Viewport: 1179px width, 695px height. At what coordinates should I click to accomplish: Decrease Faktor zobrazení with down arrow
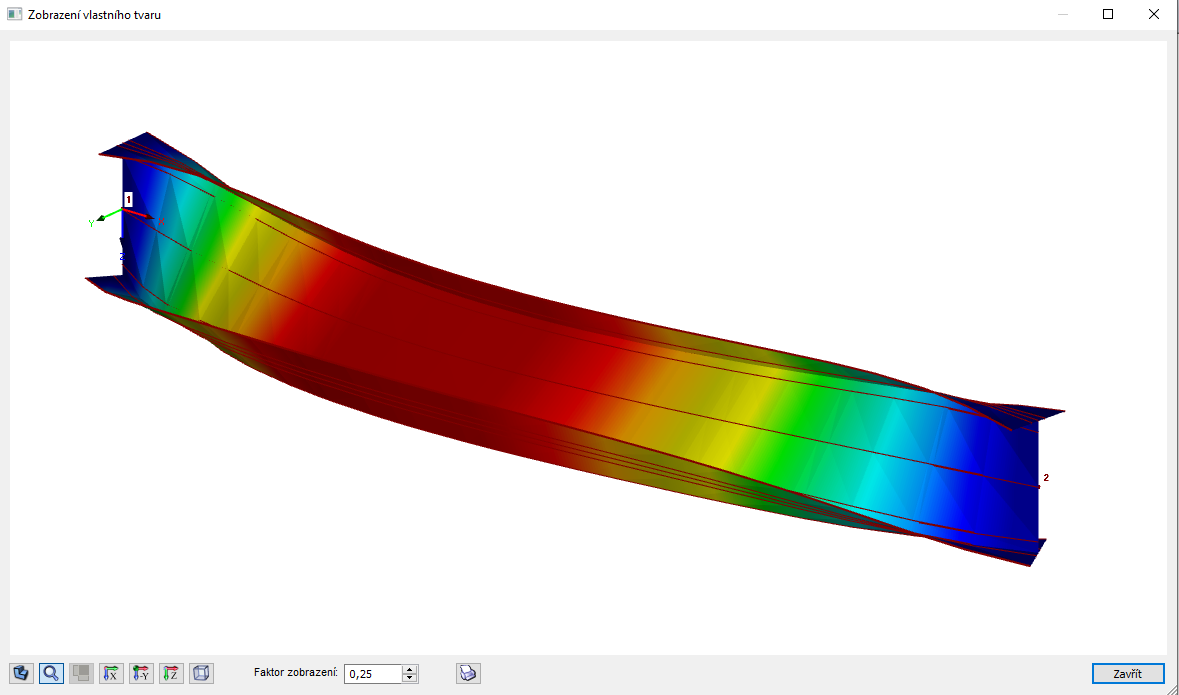pos(410,678)
